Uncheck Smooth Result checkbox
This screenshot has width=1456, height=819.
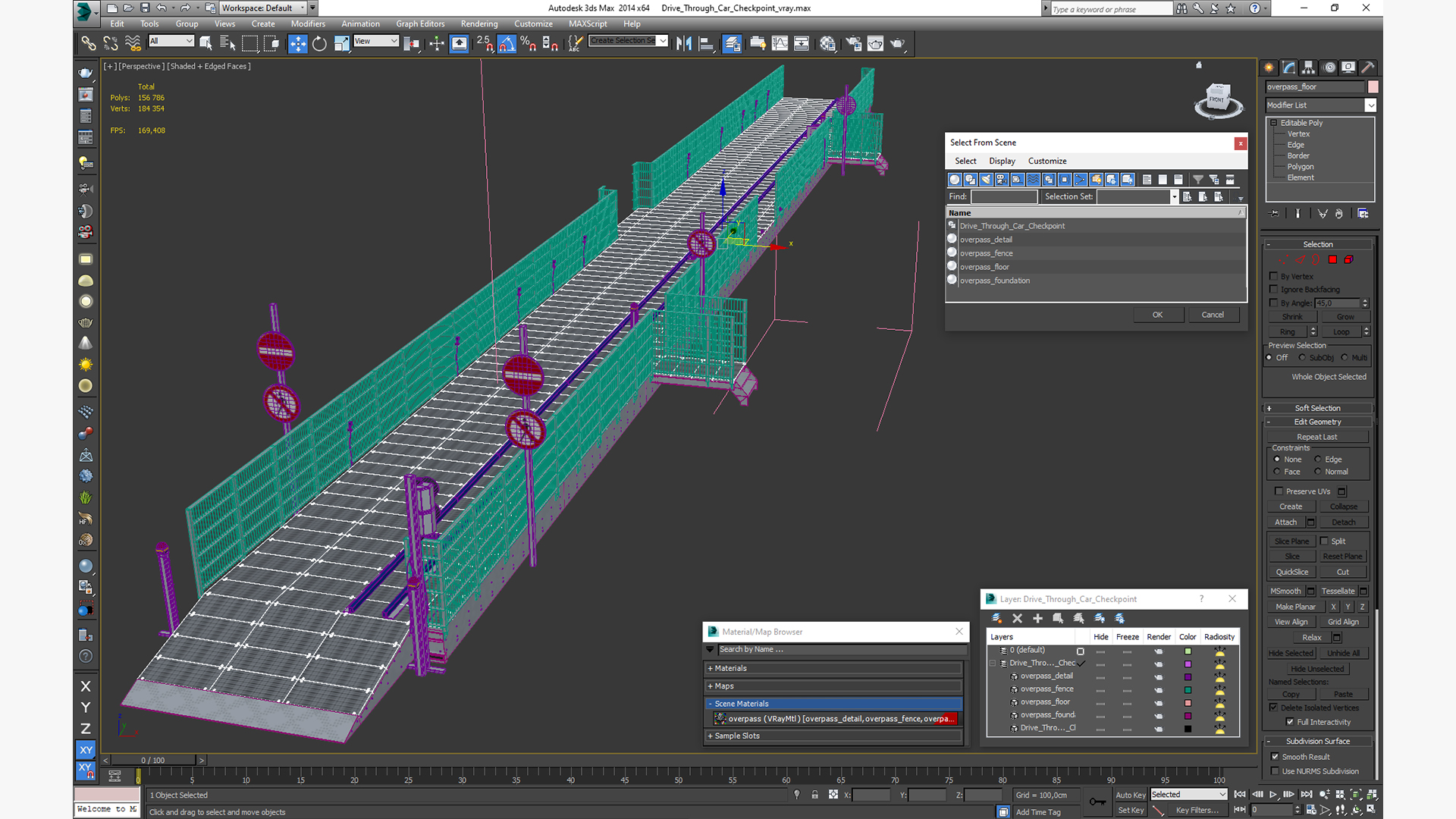click(x=1275, y=757)
